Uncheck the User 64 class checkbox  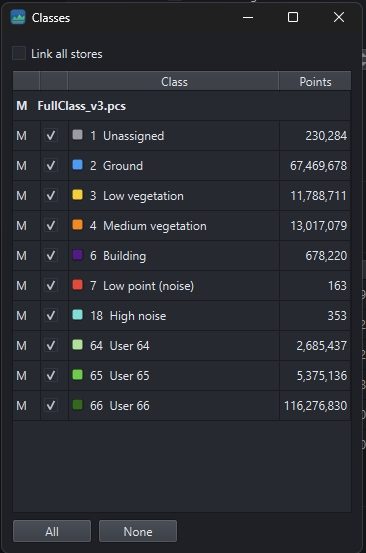coord(51,345)
